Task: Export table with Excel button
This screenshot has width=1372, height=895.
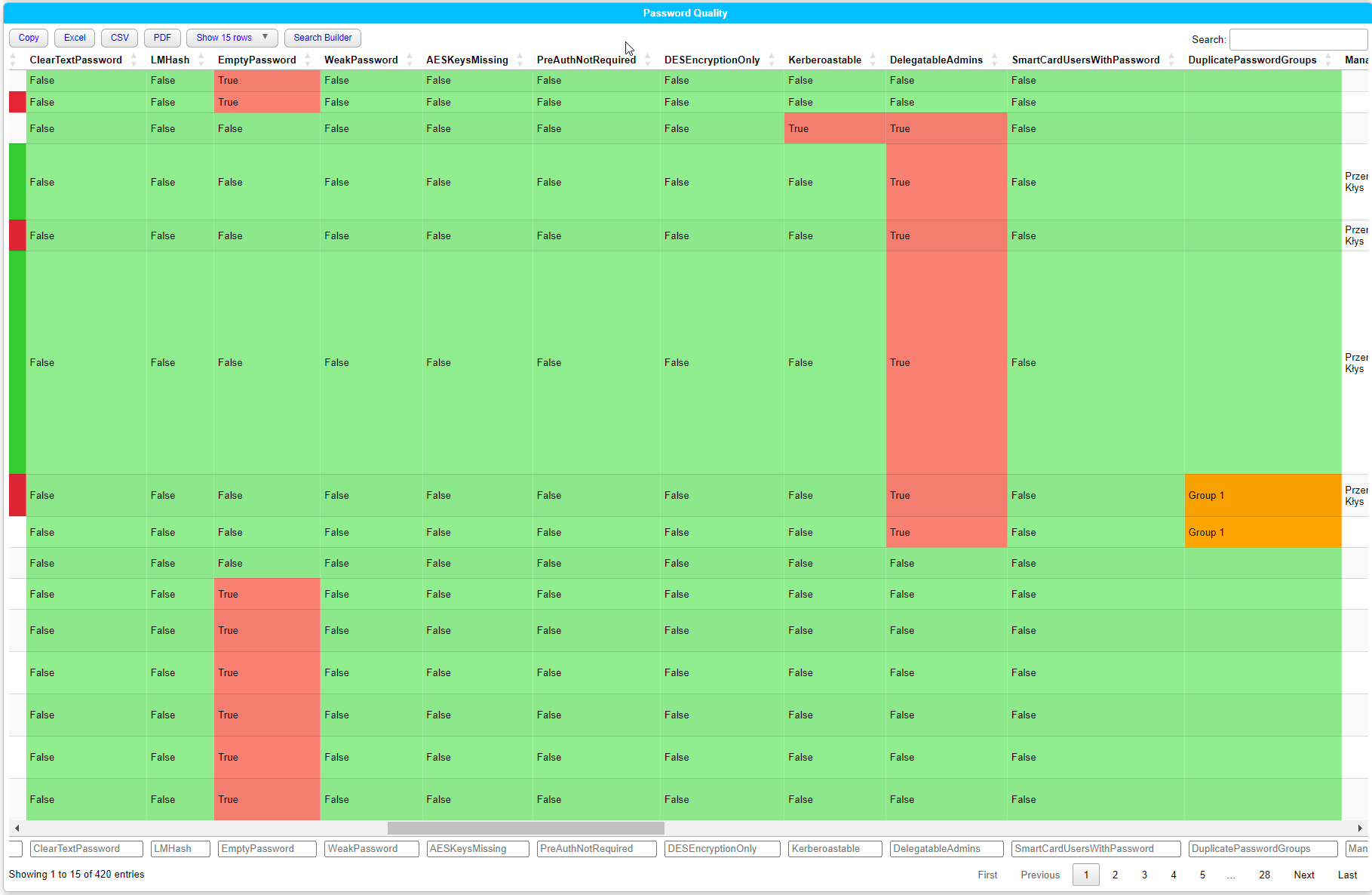Action: pyautogui.click(x=75, y=38)
